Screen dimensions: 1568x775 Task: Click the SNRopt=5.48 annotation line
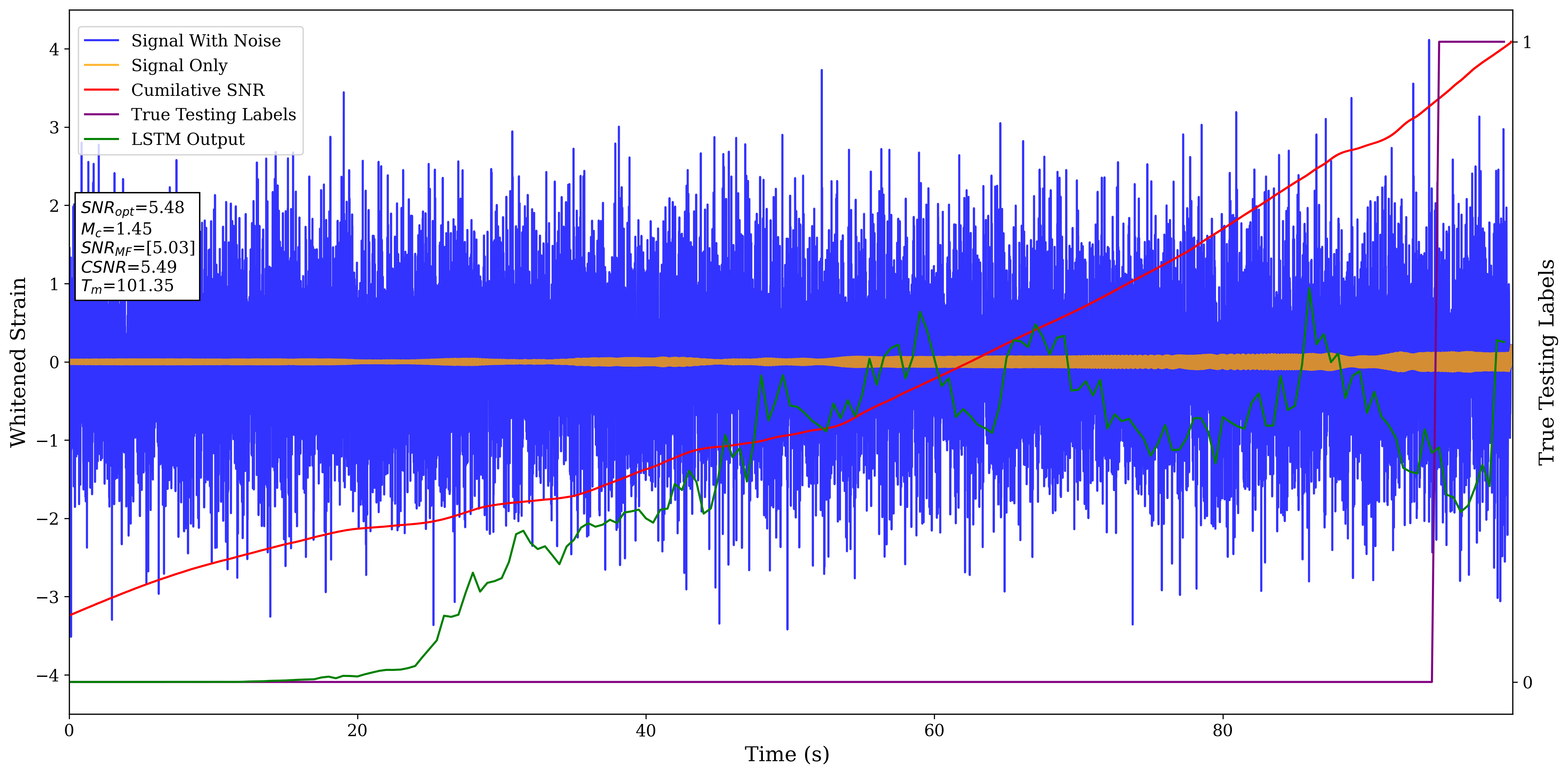click(132, 208)
